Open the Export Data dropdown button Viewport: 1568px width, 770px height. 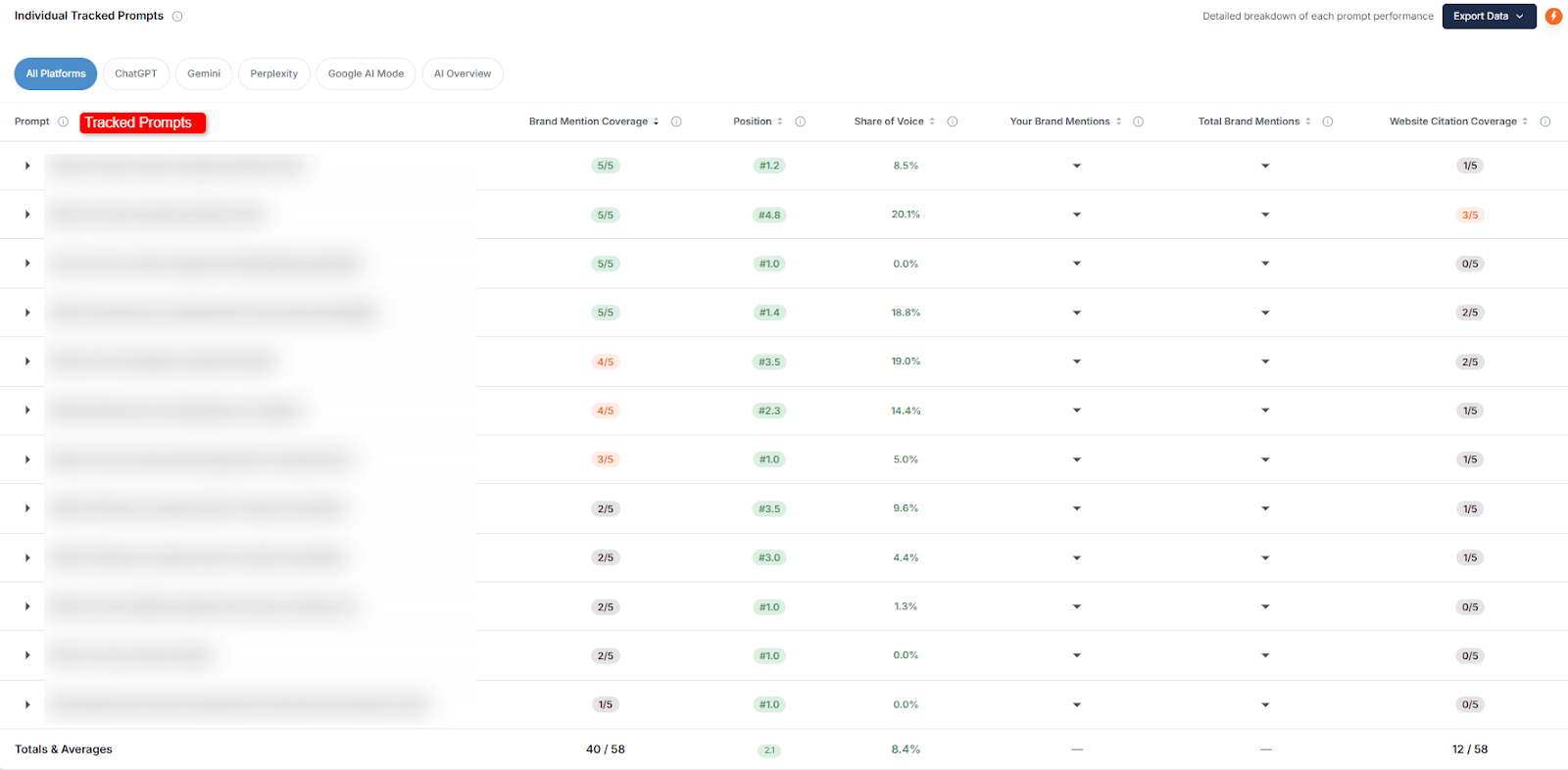click(x=1489, y=17)
